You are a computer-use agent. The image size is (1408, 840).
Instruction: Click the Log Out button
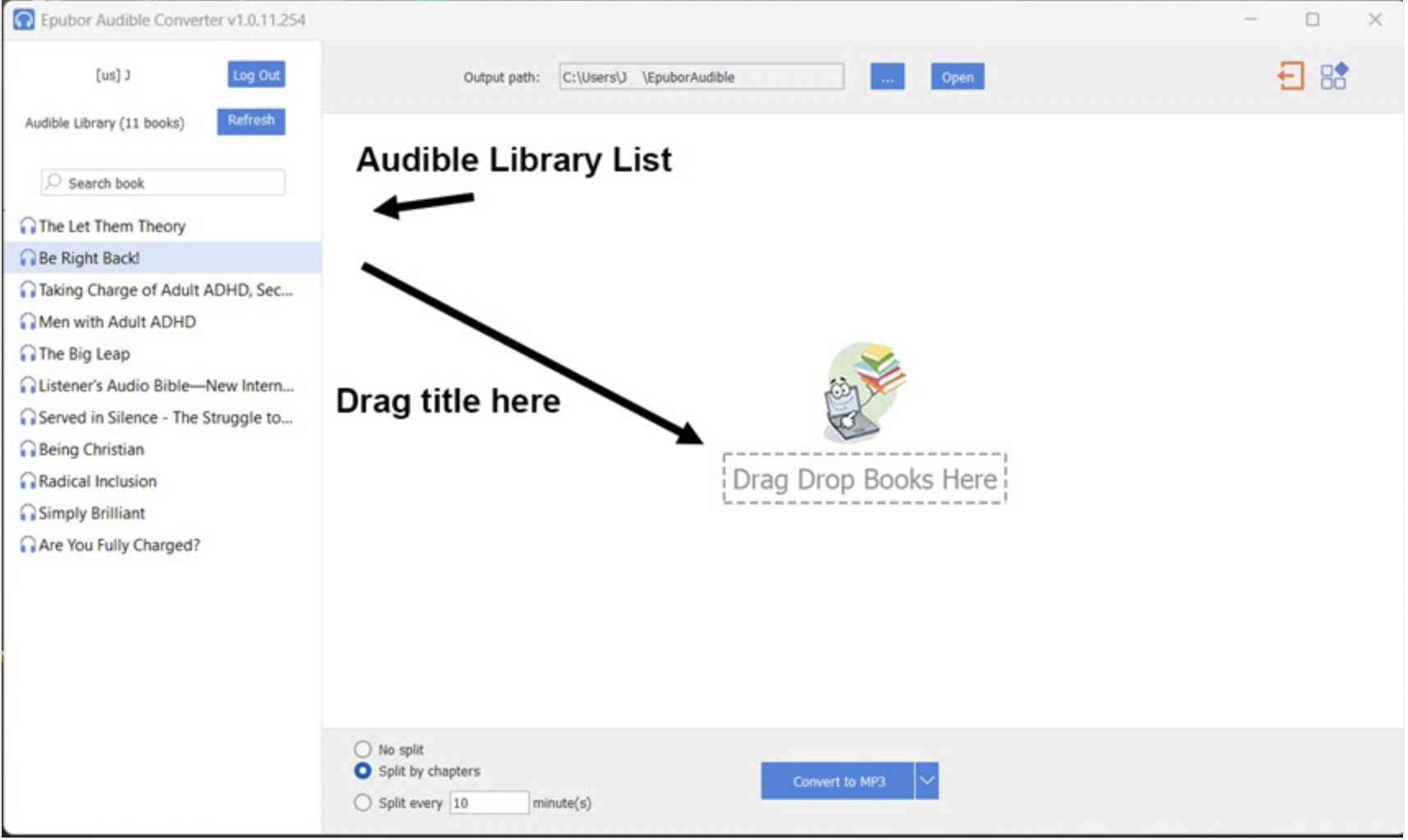(x=257, y=75)
